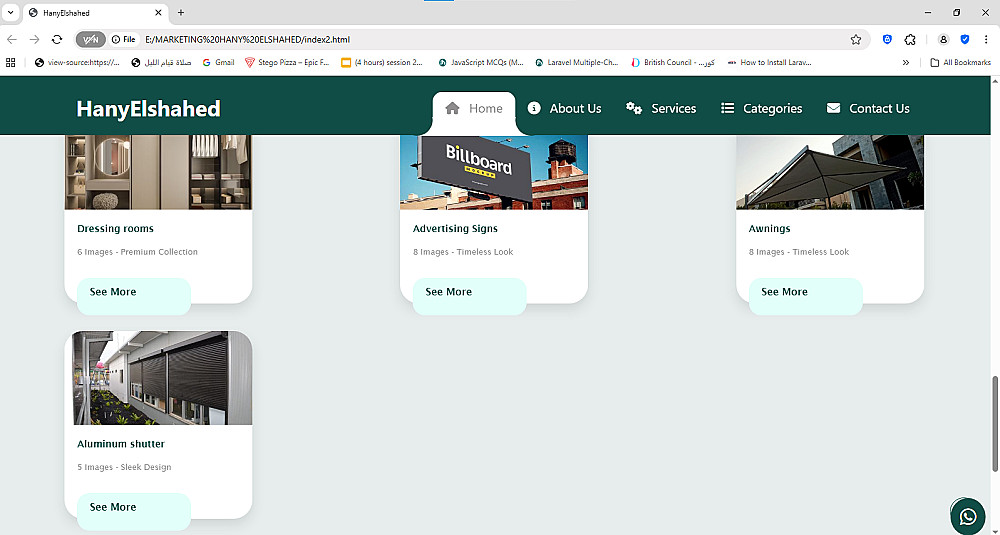Image resolution: width=1000 pixels, height=535 pixels.
Task: Open the Stego Pizza bookmark
Action: tap(288, 62)
